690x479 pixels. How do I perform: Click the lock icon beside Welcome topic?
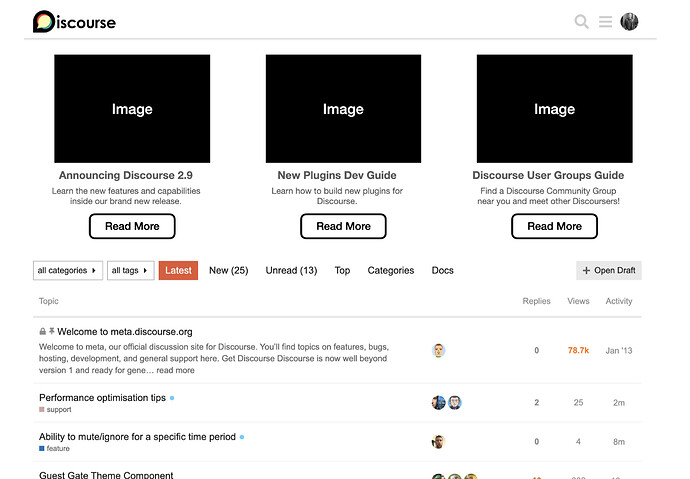(43, 331)
